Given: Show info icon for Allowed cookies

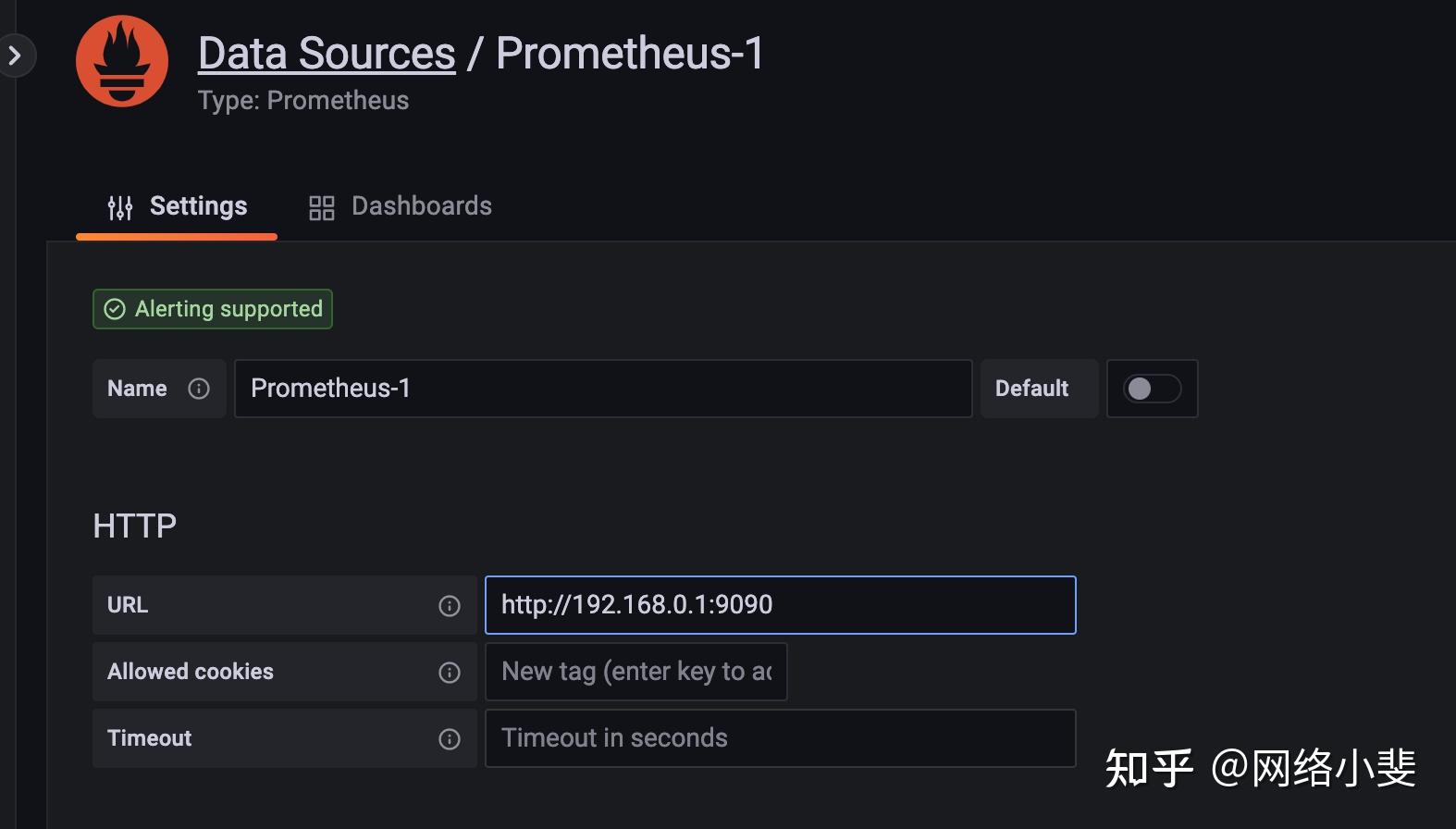Looking at the screenshot, I should [450, 673].
